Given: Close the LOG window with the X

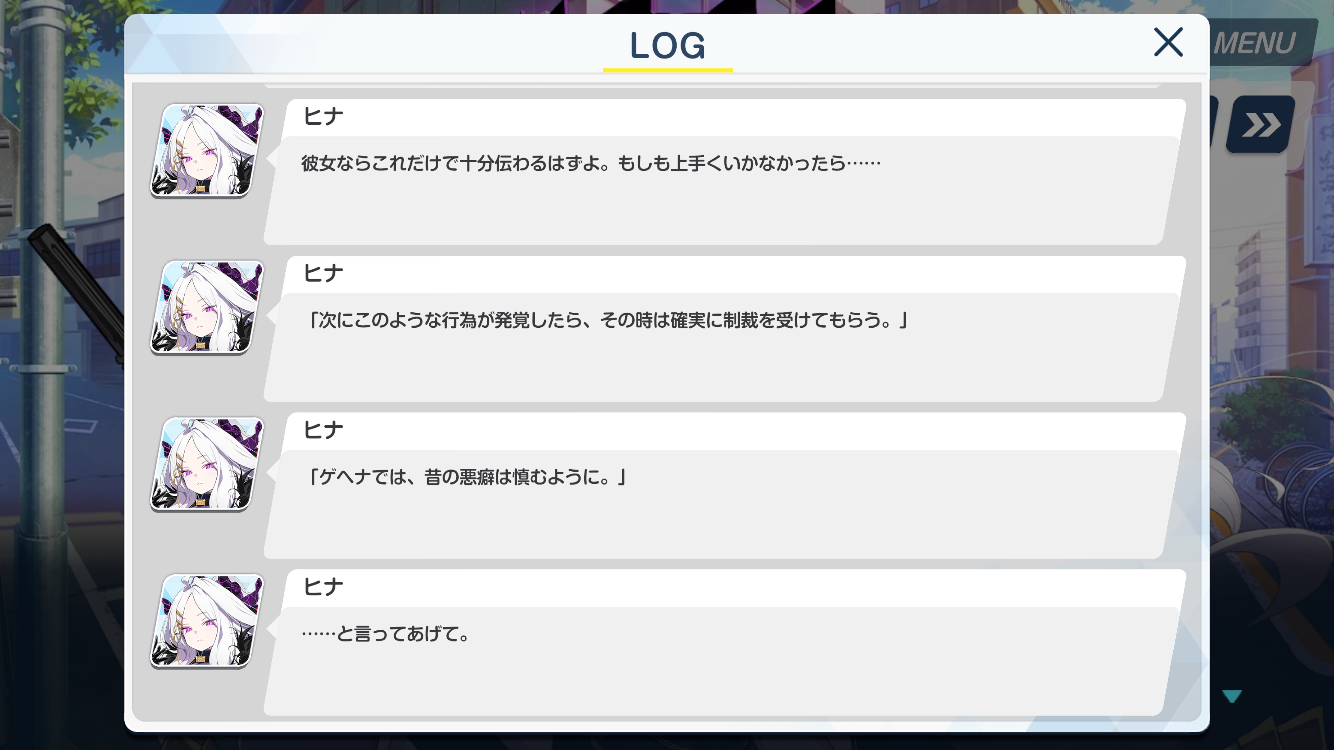Looking at the screenshot, I should pyautogui.click(x=1168, y=42).
